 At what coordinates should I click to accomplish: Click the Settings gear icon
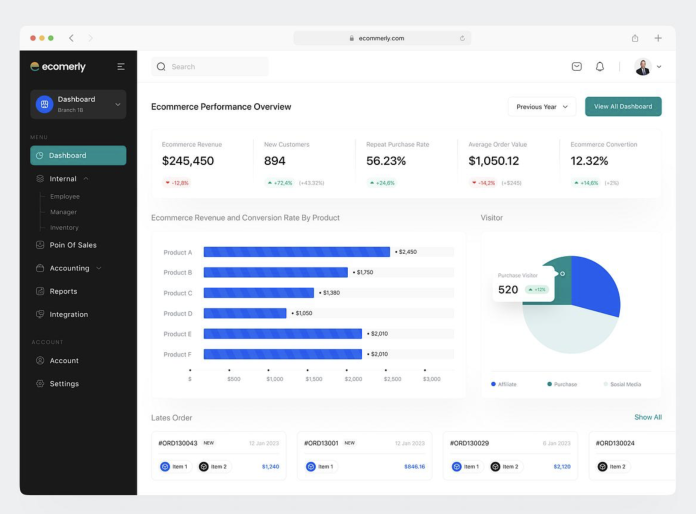click(x=40, y=384)
